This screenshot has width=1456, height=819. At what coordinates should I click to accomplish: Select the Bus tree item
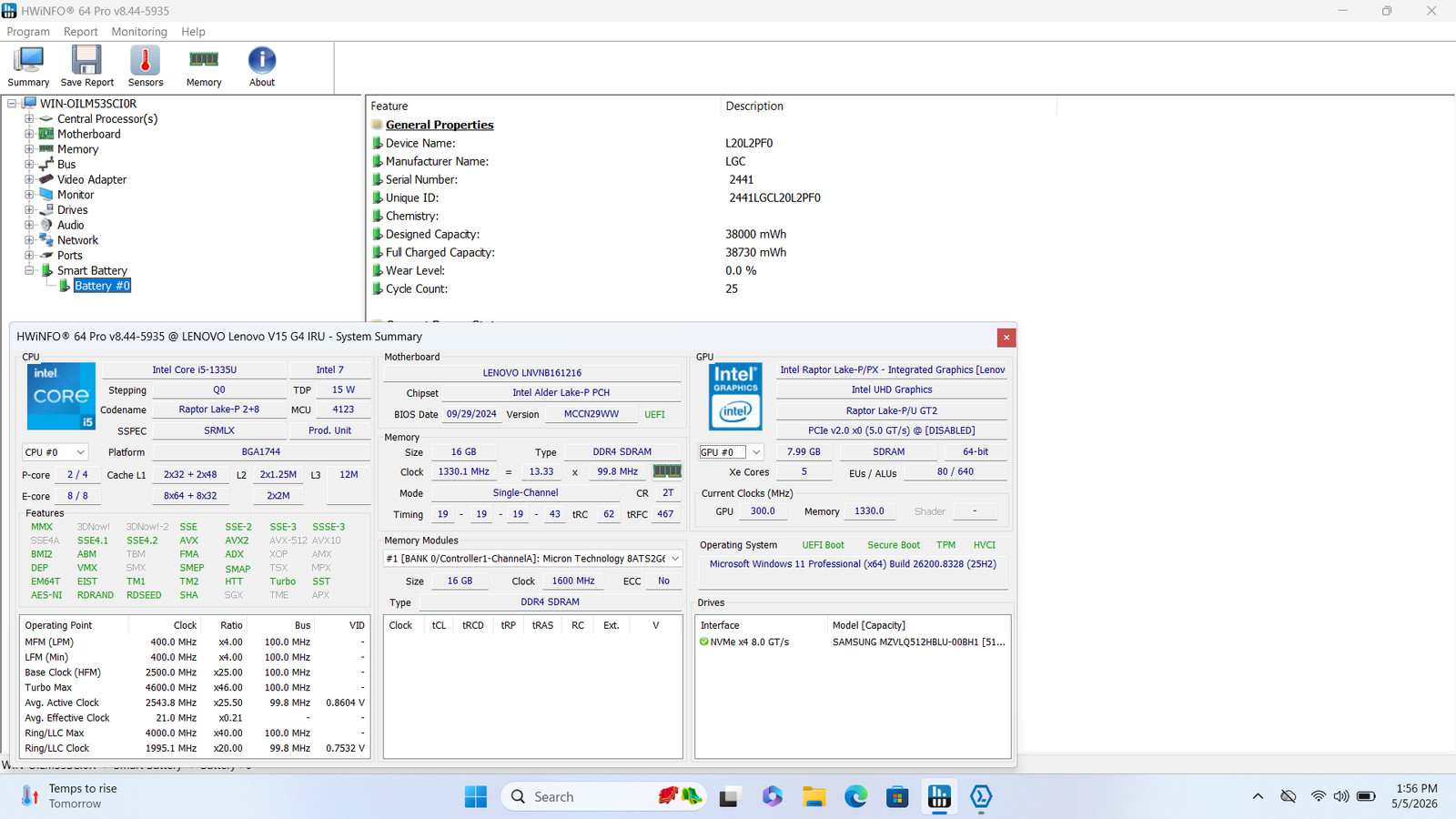coord(66,165)
